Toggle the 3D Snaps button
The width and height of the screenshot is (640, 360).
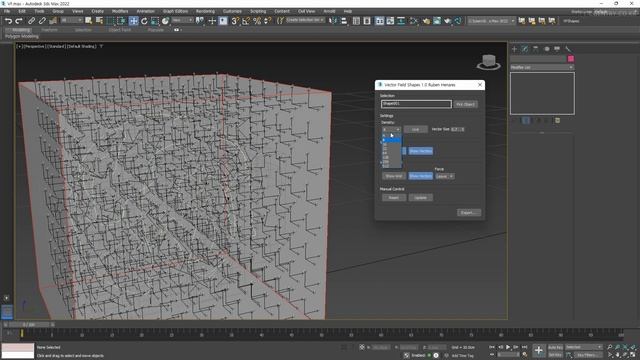pyautogui.click(x=235, y=21)
